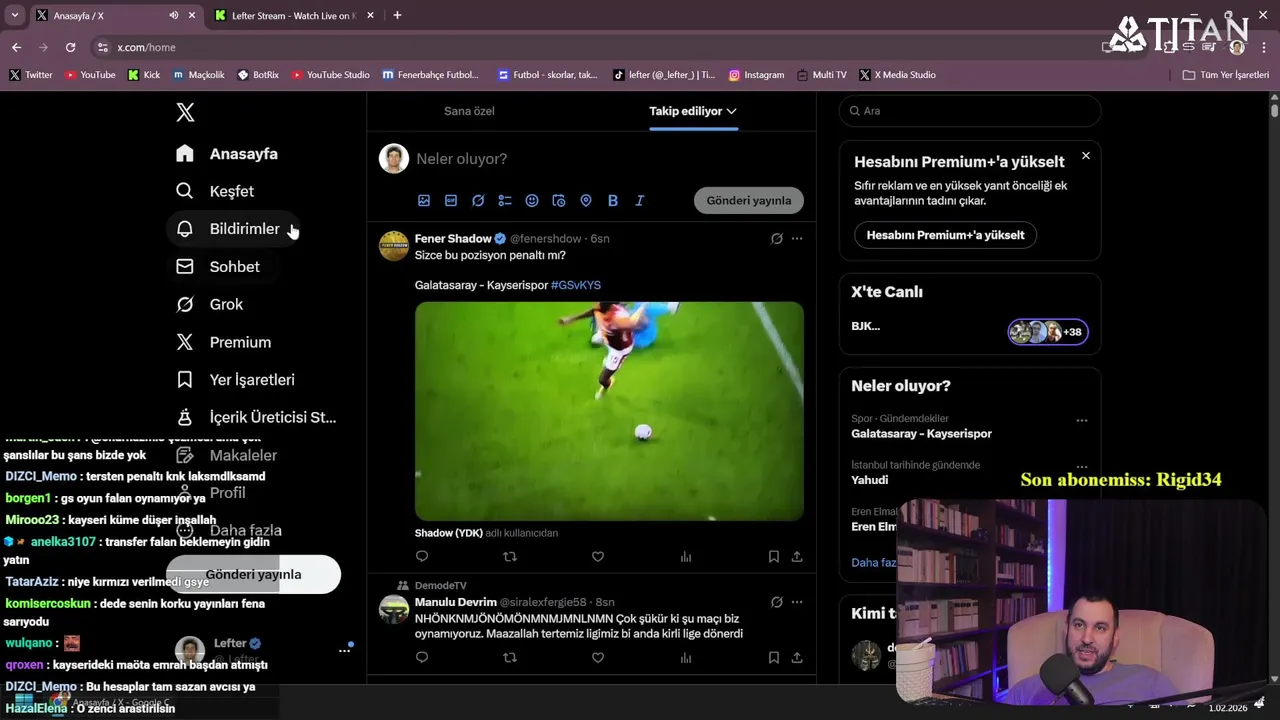Add GIF to post

click(x=451, y=201)
